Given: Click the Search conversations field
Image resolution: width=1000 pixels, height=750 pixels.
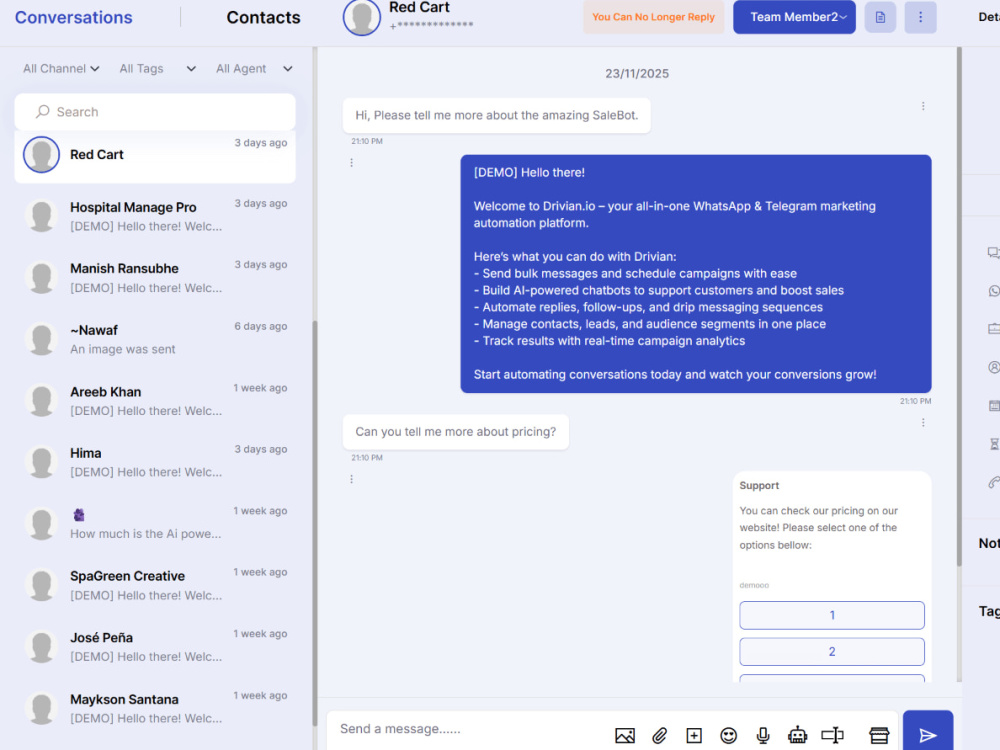Looking at the screenshot, I should point(155,112).
